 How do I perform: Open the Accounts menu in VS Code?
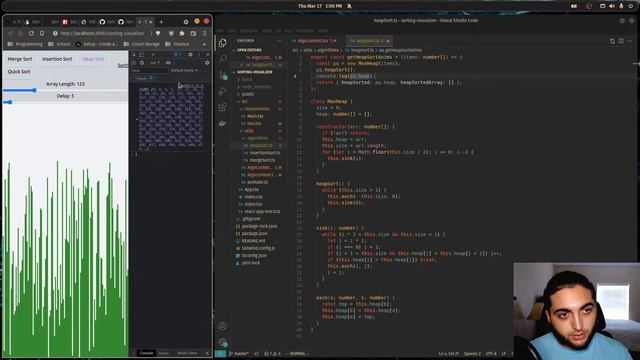(x=222, y=326)
